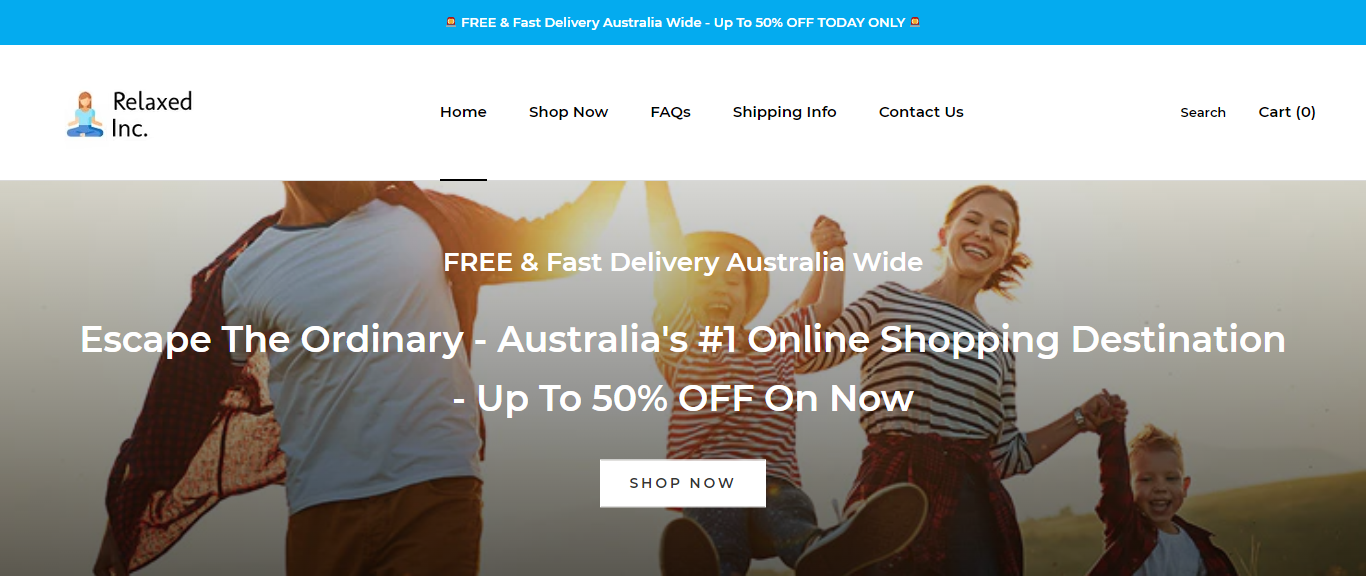
Task: Click the hero subheading FREE & Fast Delivery
Action: point(683,262)
